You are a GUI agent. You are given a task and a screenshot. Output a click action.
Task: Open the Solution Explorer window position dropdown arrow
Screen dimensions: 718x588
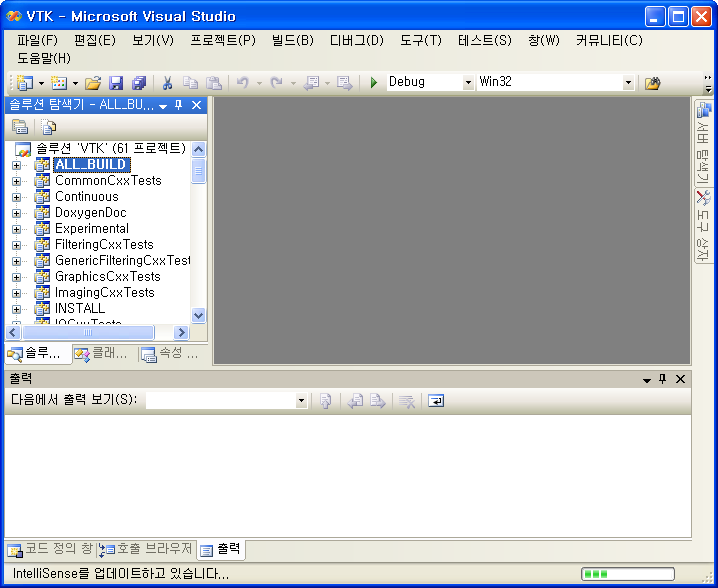click(x=163, y=106)
